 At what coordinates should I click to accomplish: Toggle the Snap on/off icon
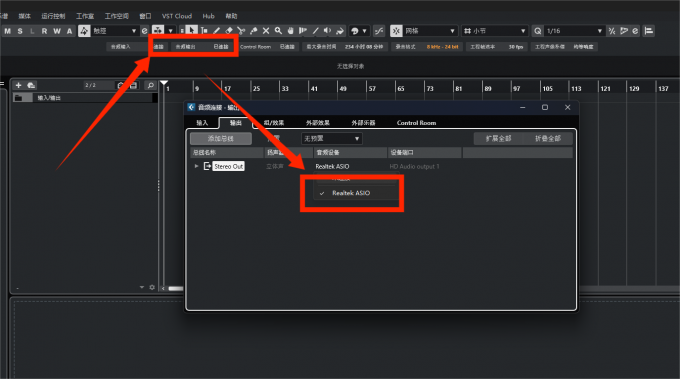point(396,31)
